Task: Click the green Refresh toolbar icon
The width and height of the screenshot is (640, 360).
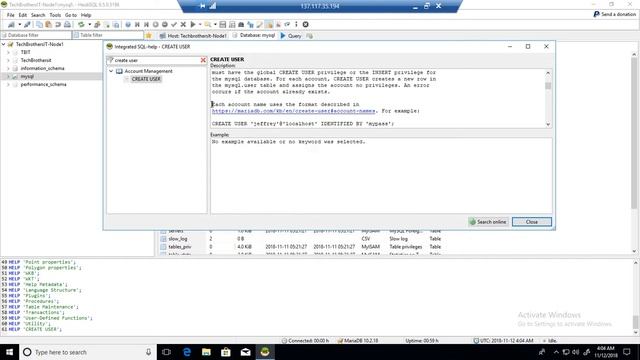Action: pyautogui.click(x=81, y=24)
